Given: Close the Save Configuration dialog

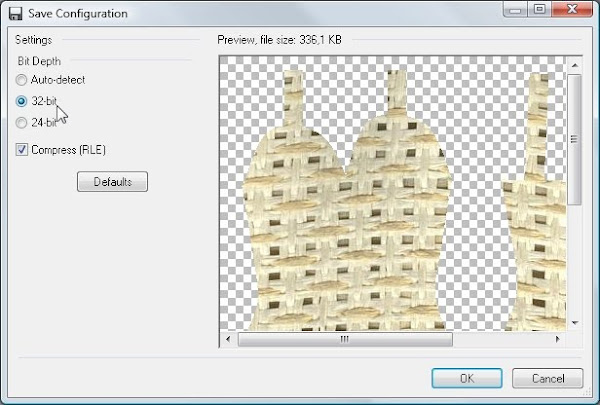Looking at the screenshot, I should click(572, 9).
